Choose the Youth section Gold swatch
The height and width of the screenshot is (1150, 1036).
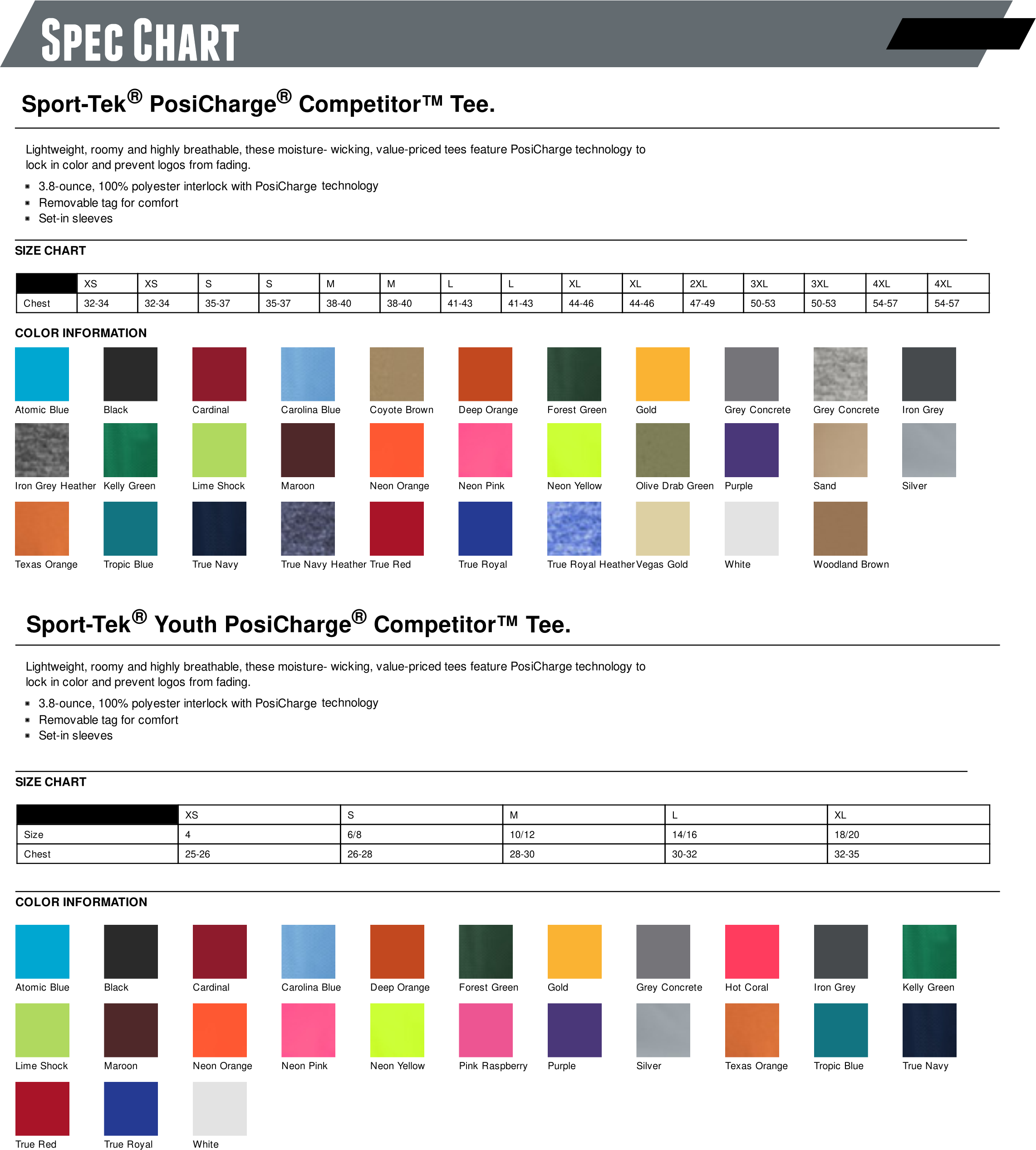(x=574, y=952)
